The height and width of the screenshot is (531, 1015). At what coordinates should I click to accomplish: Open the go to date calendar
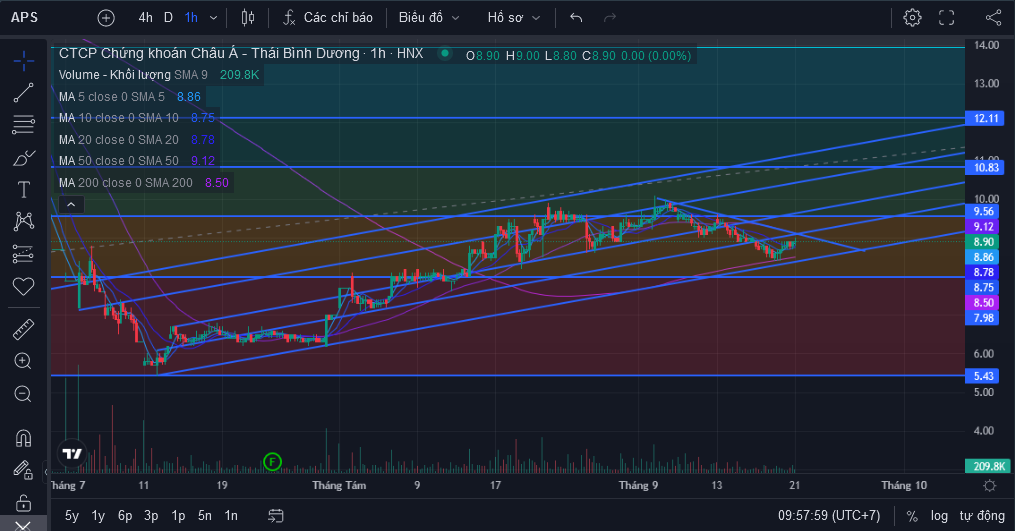coord(276,515)
